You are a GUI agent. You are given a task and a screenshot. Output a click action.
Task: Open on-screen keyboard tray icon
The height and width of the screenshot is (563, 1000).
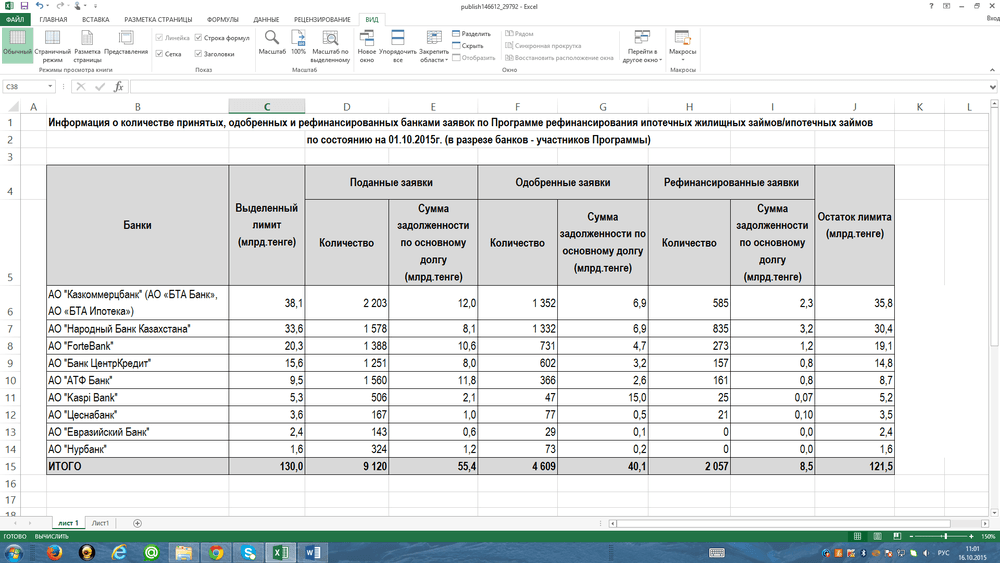tap(717, 553)
